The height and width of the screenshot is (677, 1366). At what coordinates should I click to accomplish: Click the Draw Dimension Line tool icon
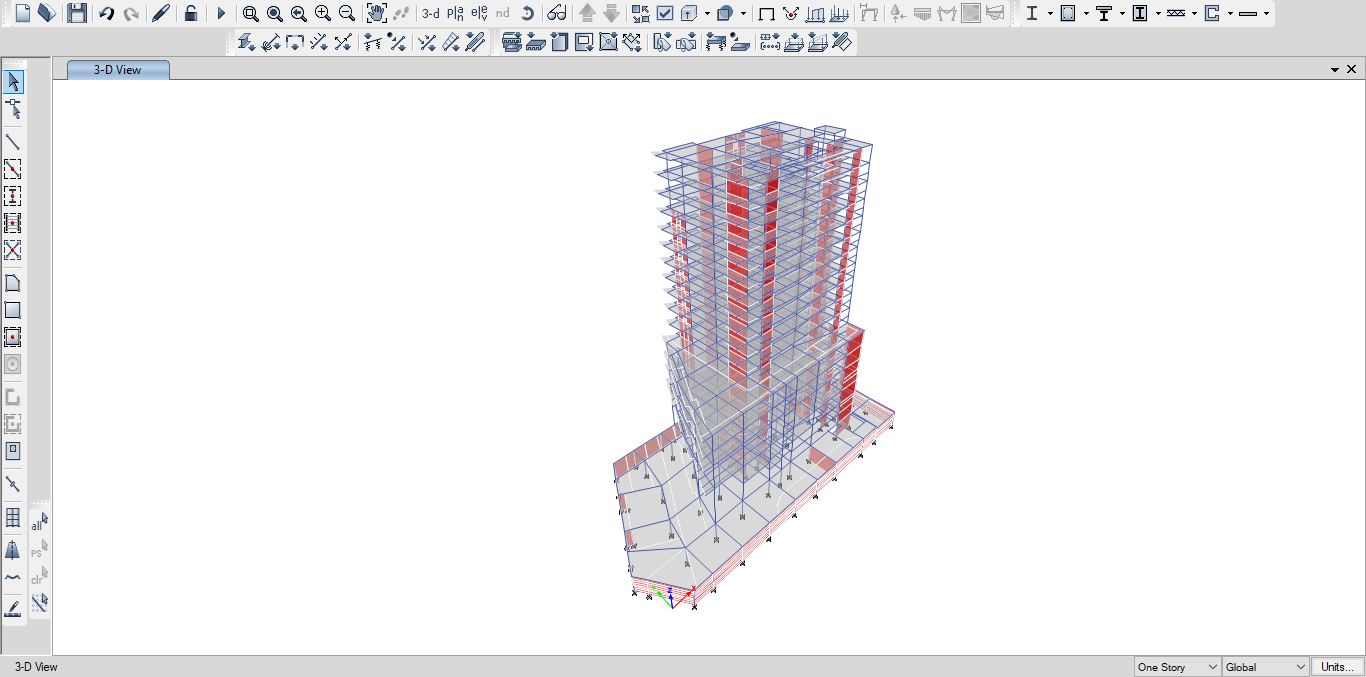click(13, 607)
